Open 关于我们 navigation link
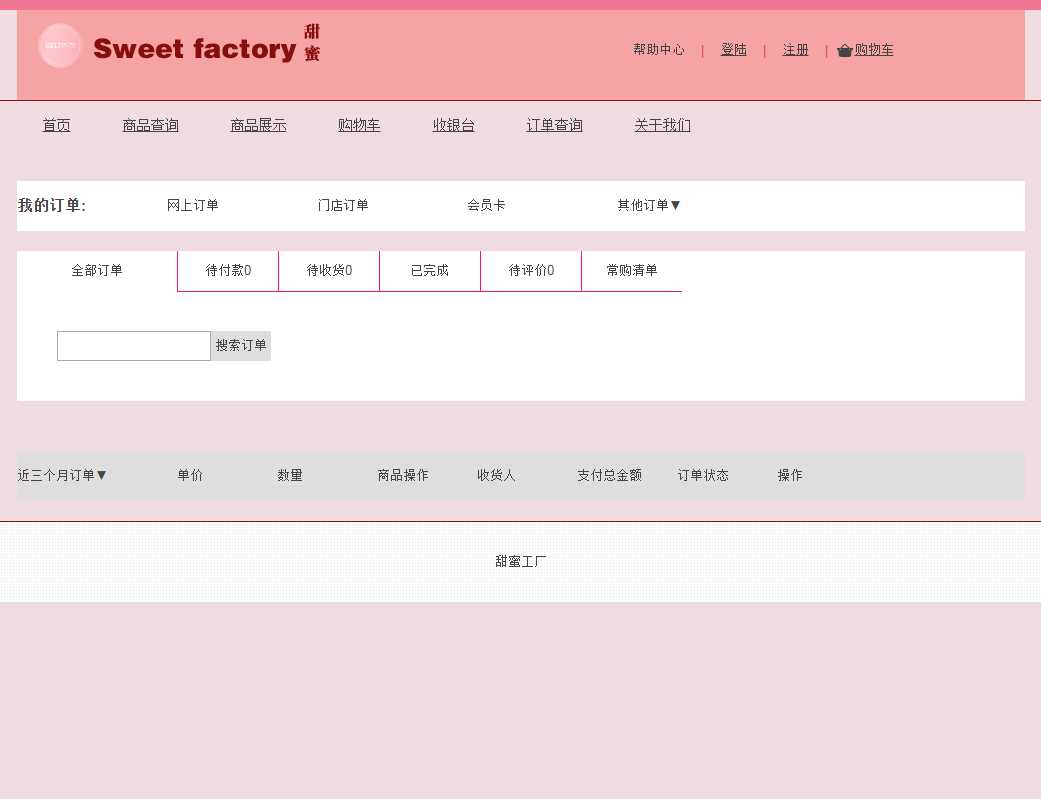This screenshot has width=1041, height=799. pyautogui.click(x=662, y=125)
